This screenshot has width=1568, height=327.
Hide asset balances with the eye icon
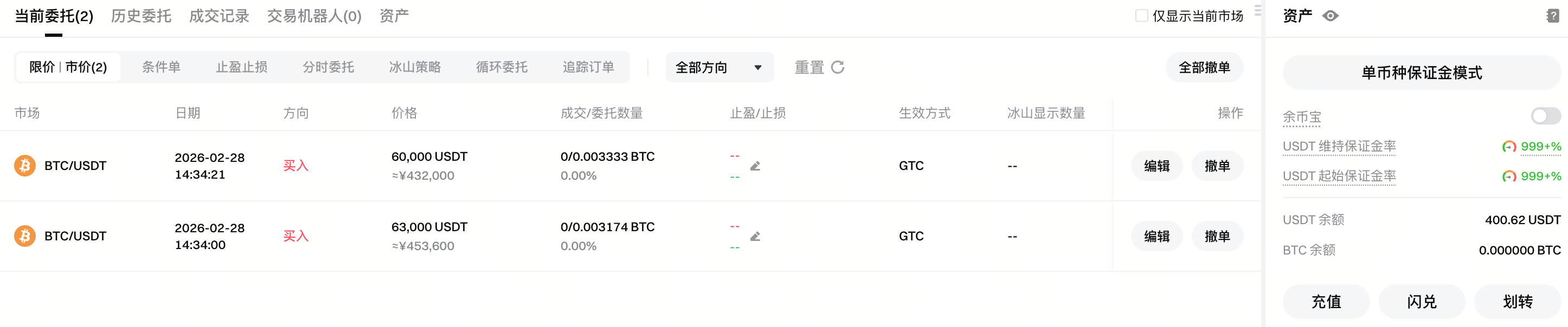(1330, 16)
